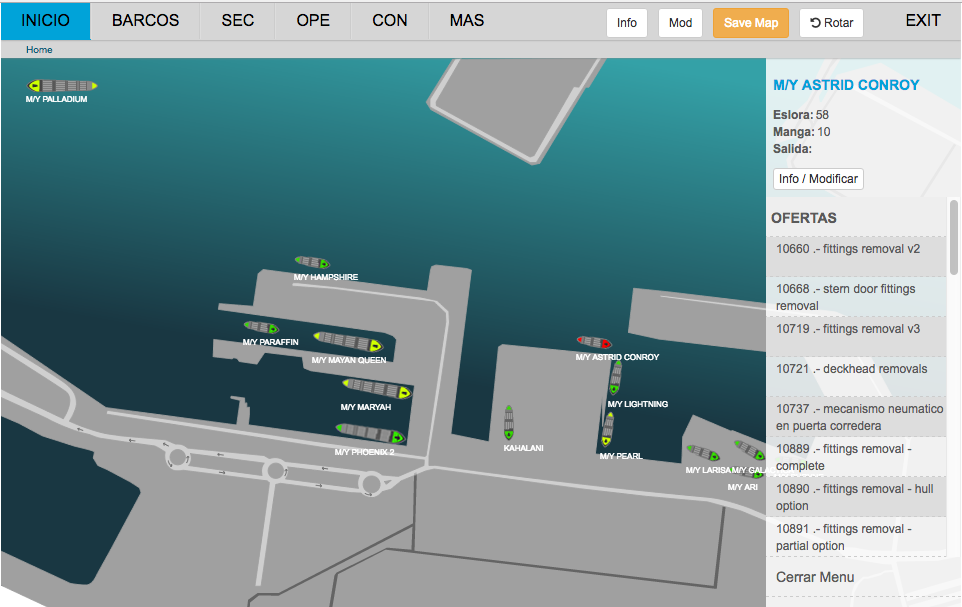Screen dimensions: 962x607
Task: Open the Home breadcrumb link
Action: pos(39,49)
